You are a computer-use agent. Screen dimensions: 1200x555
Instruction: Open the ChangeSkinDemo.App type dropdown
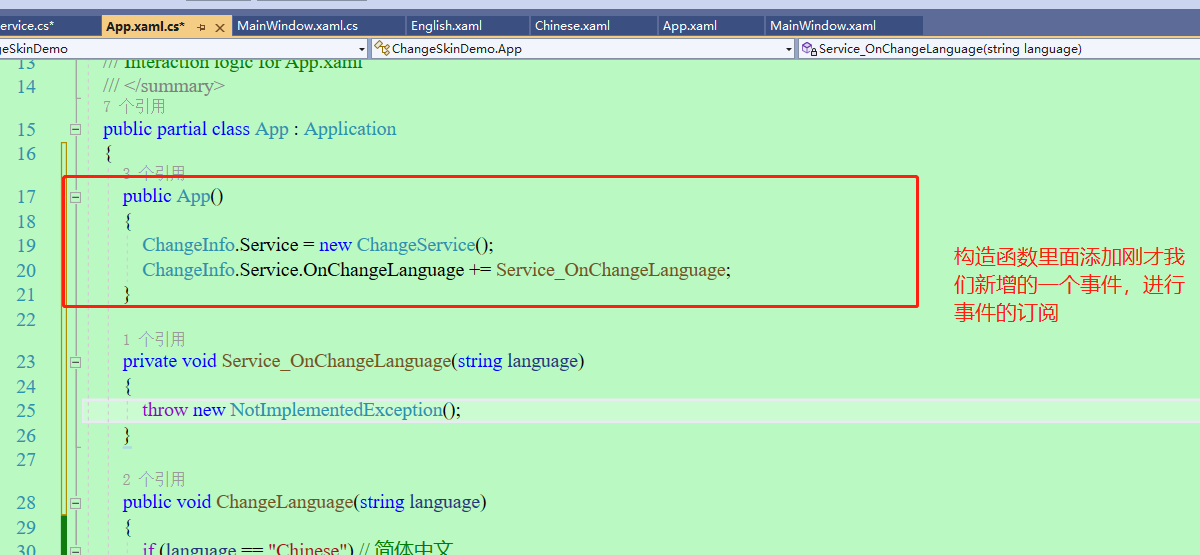point(789,48)
